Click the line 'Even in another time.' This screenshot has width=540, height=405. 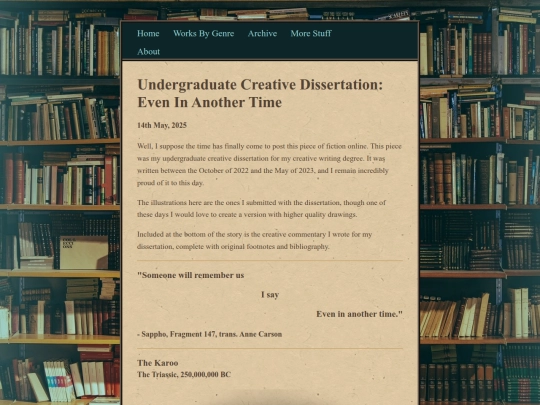[x=359, y=314]
